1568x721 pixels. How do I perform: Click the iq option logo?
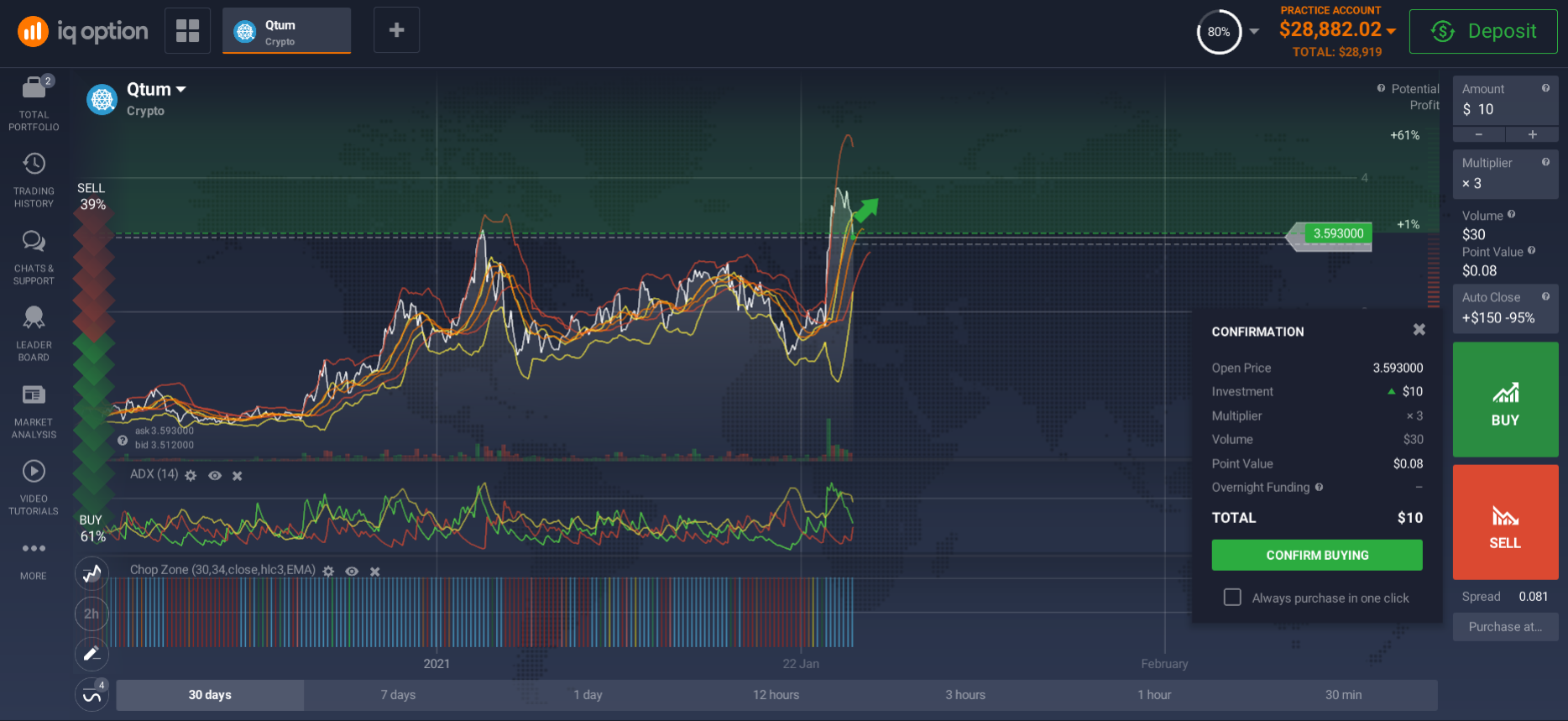(x=82, y=32)
